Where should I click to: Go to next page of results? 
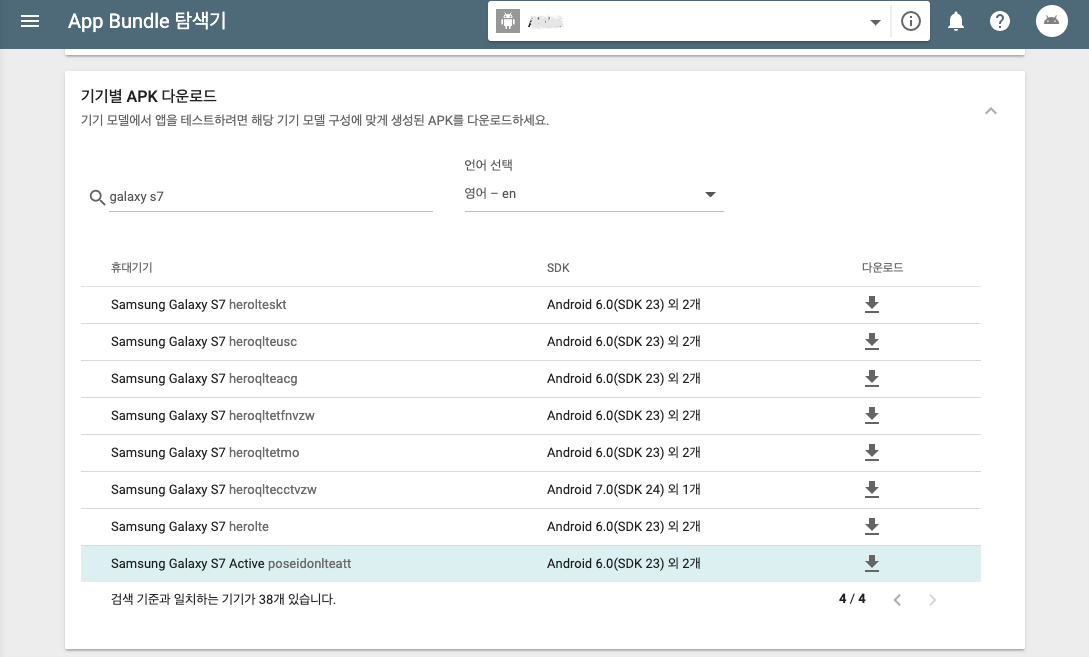tap(933, 600)
